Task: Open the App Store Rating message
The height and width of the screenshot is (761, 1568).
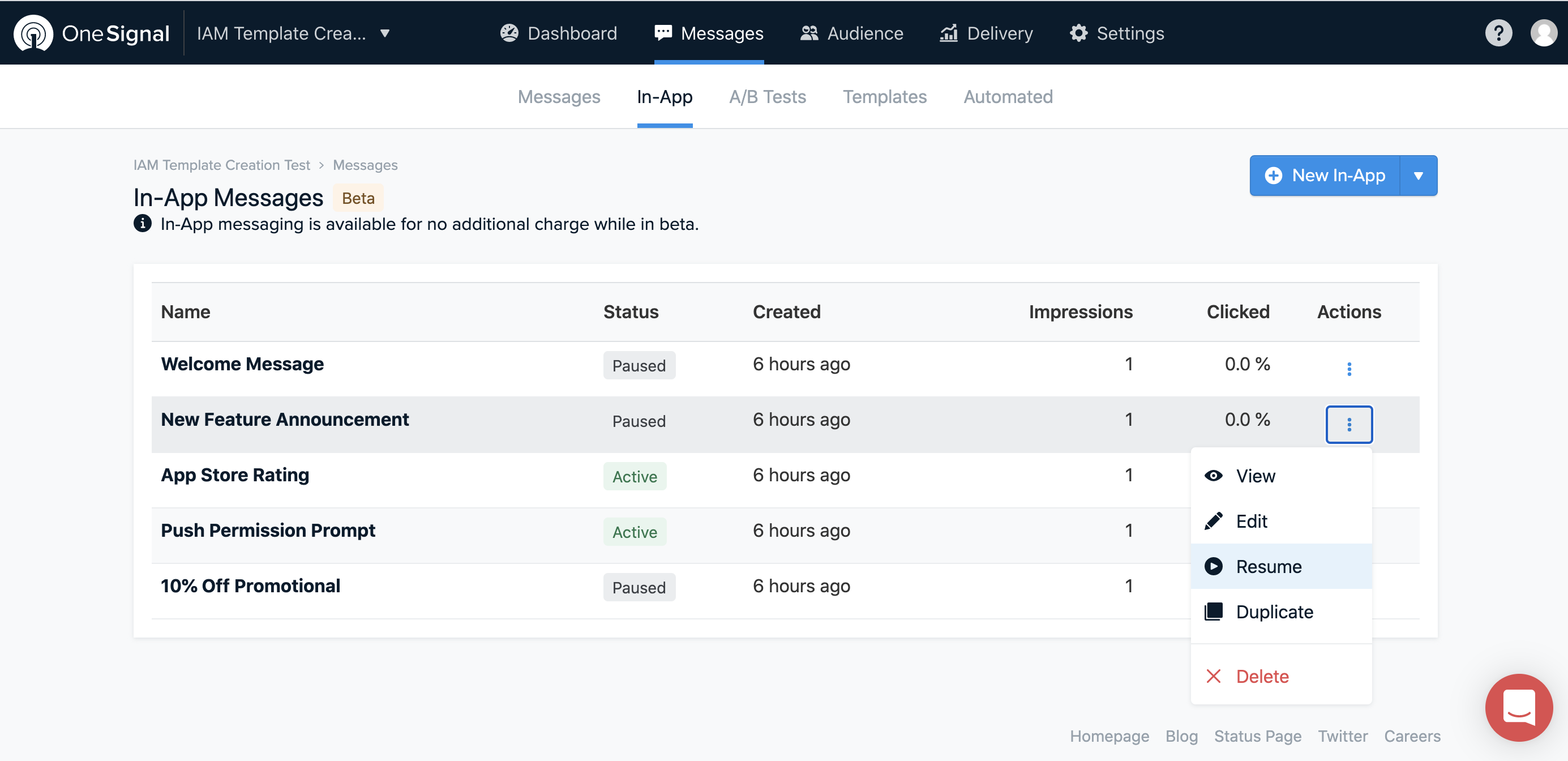Action: click(x=235, y=475)
